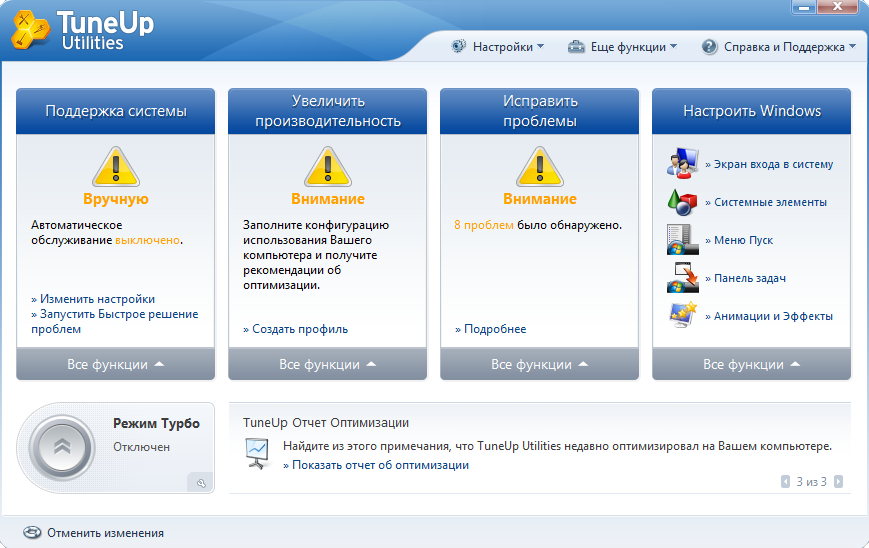This screenshot has height=548, width=869.
Task: Click the warning triangle above Вручную
Action: pos(116,167)
